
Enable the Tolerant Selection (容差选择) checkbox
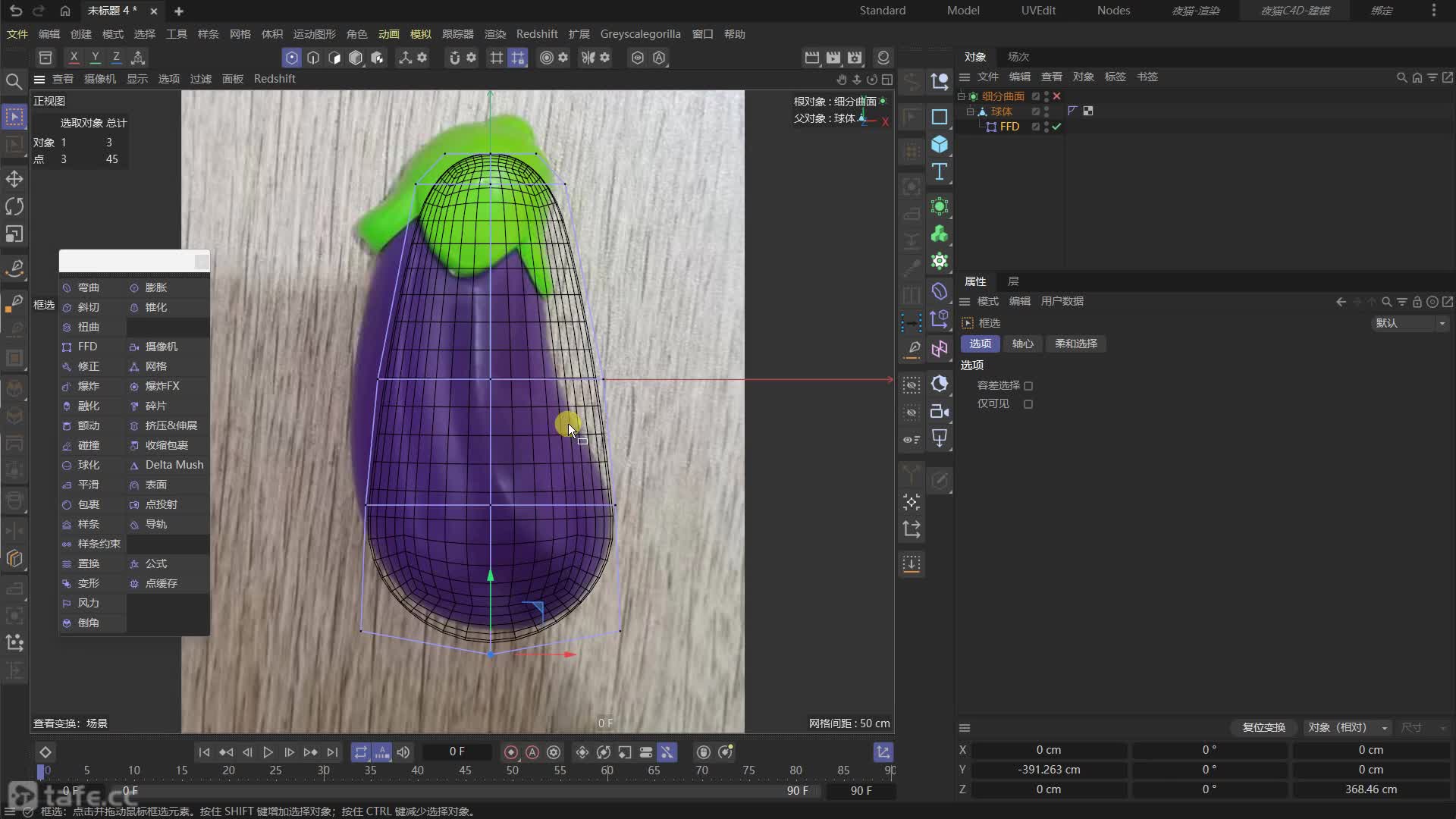point(1028,386)
